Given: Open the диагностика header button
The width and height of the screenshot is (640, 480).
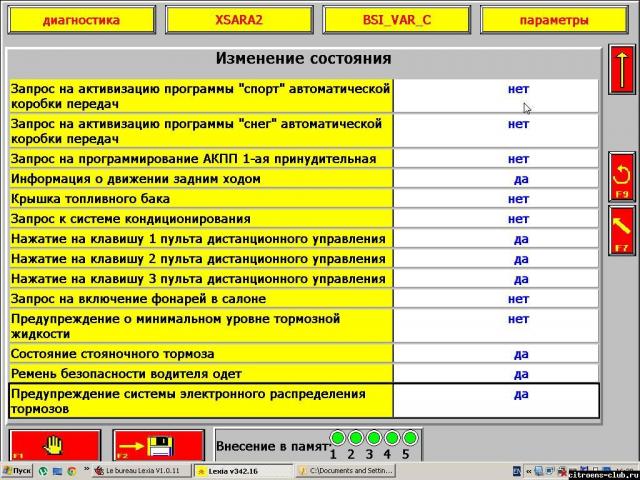Looking at the screenshot, I should coord(82,20).
